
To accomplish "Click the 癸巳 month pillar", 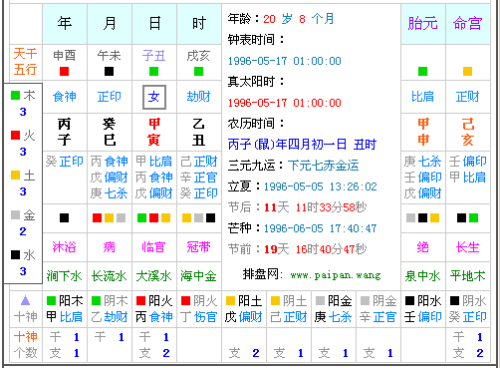I will pos(109,132).
